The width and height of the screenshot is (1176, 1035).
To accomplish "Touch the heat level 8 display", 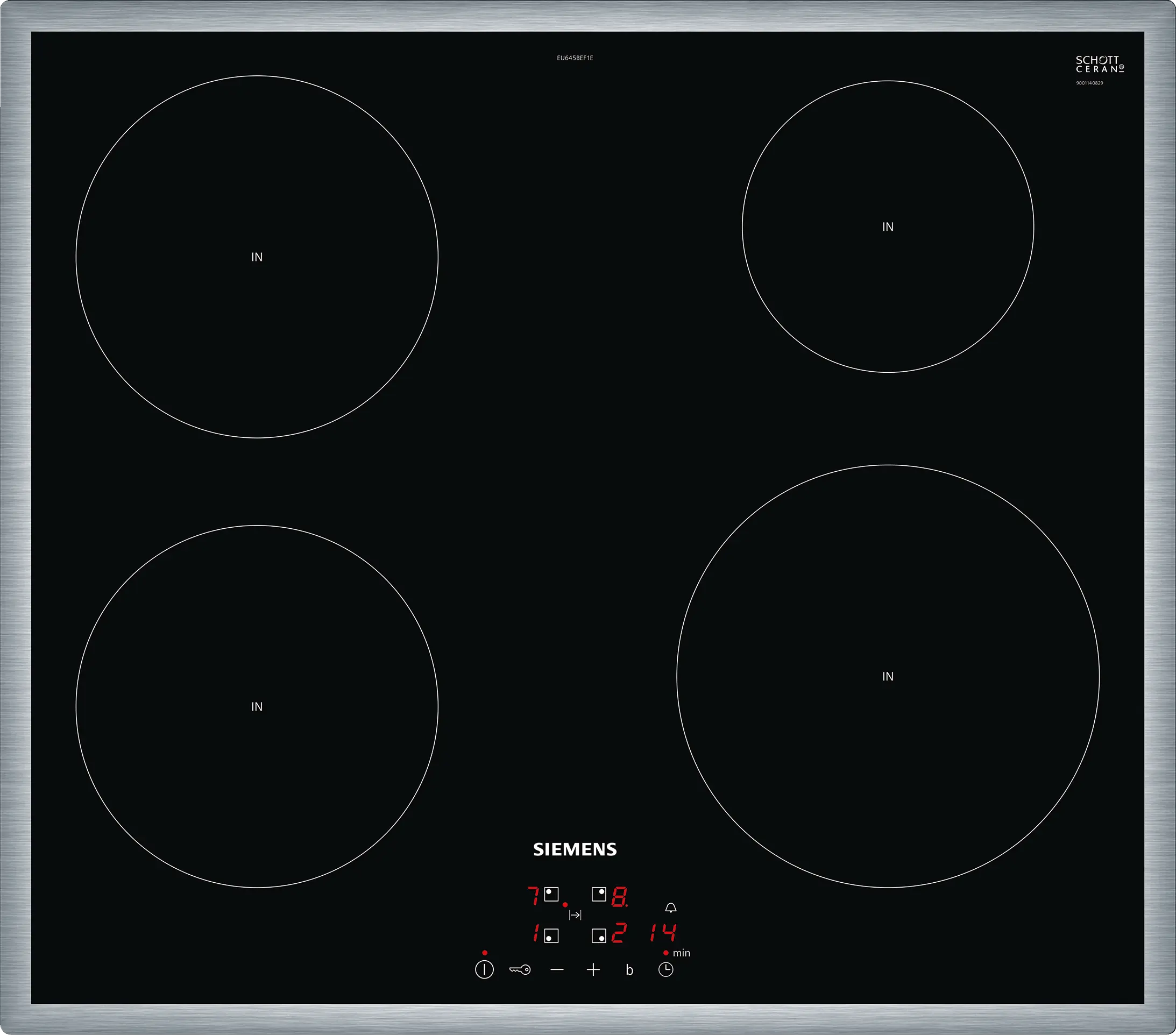I will click(x=619, y=897).
